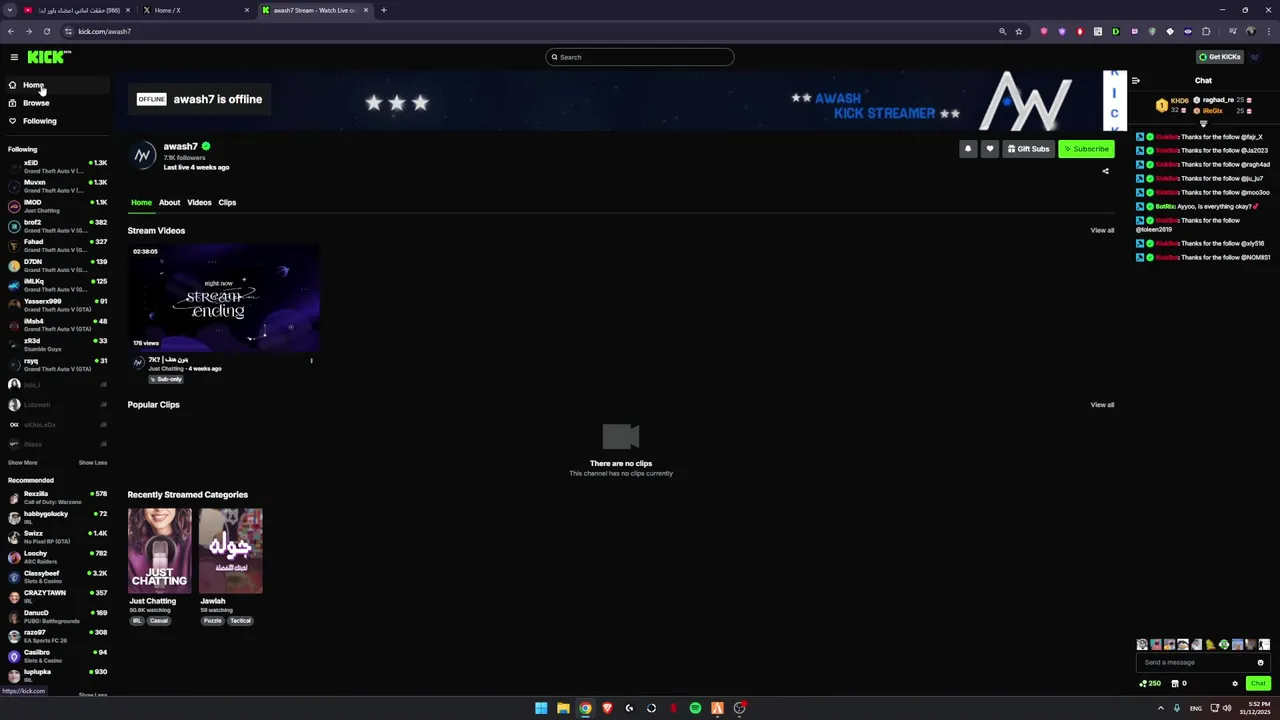Click the awash7 channel avatar
Image resolution: width=1280 pixels, height=720 pixels.
coord(144,155)
